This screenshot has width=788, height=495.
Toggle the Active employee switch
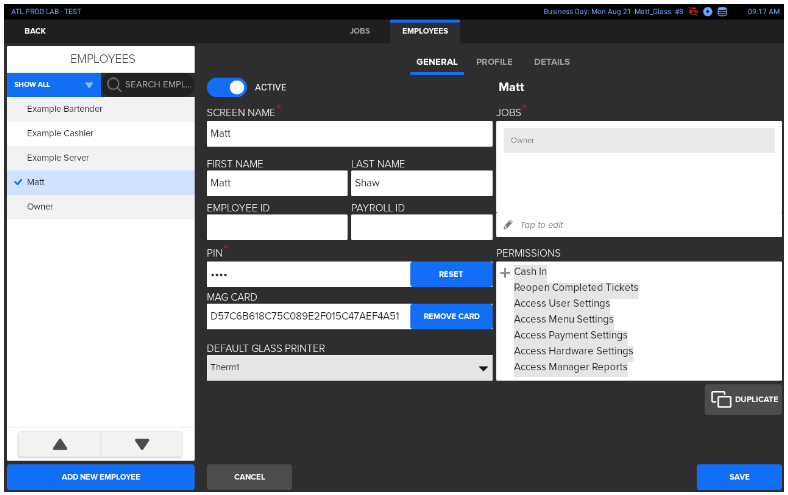click(x=227, y=87)
